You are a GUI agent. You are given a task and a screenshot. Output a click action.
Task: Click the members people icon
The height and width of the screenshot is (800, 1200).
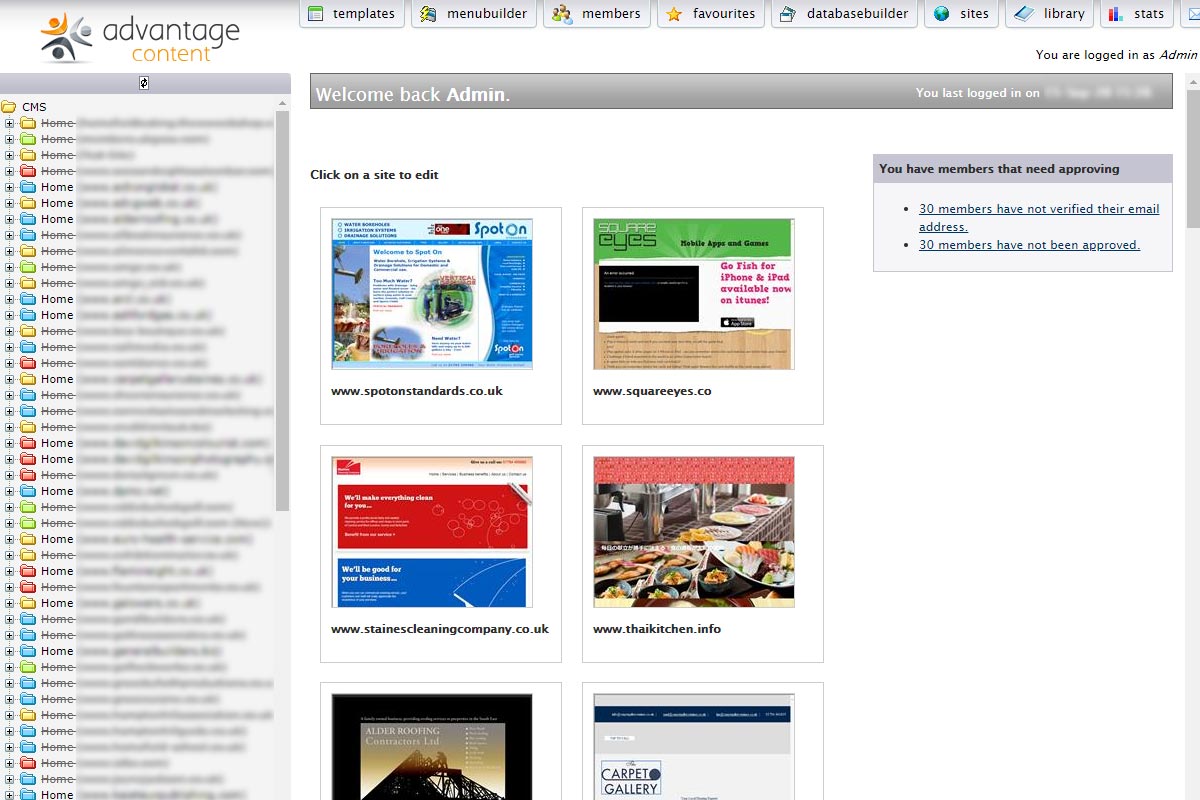pos(562,14)
